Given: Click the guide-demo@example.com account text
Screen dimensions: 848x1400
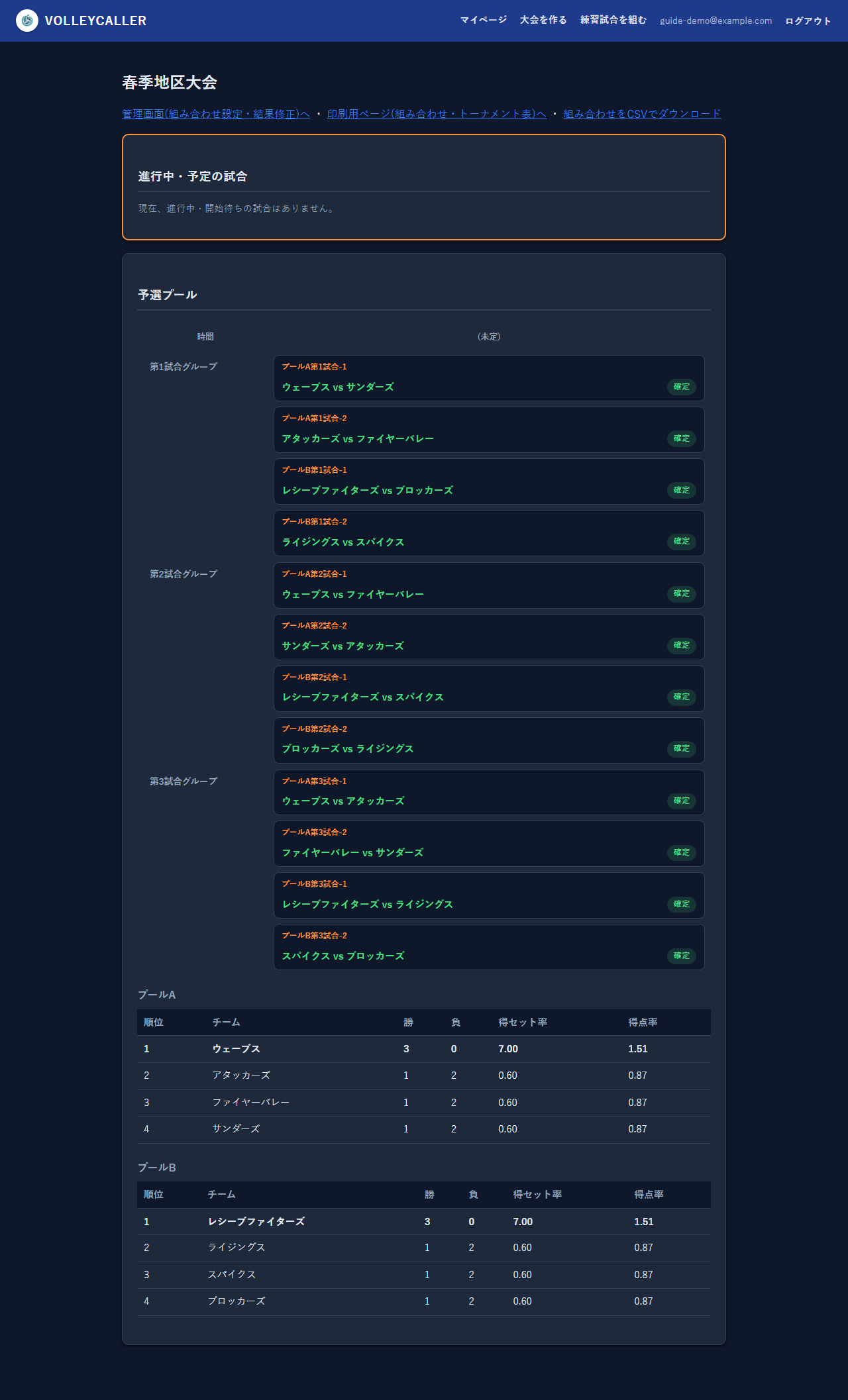Looking at the screenshot, I should pyautogui.click(x=715, y=21).
